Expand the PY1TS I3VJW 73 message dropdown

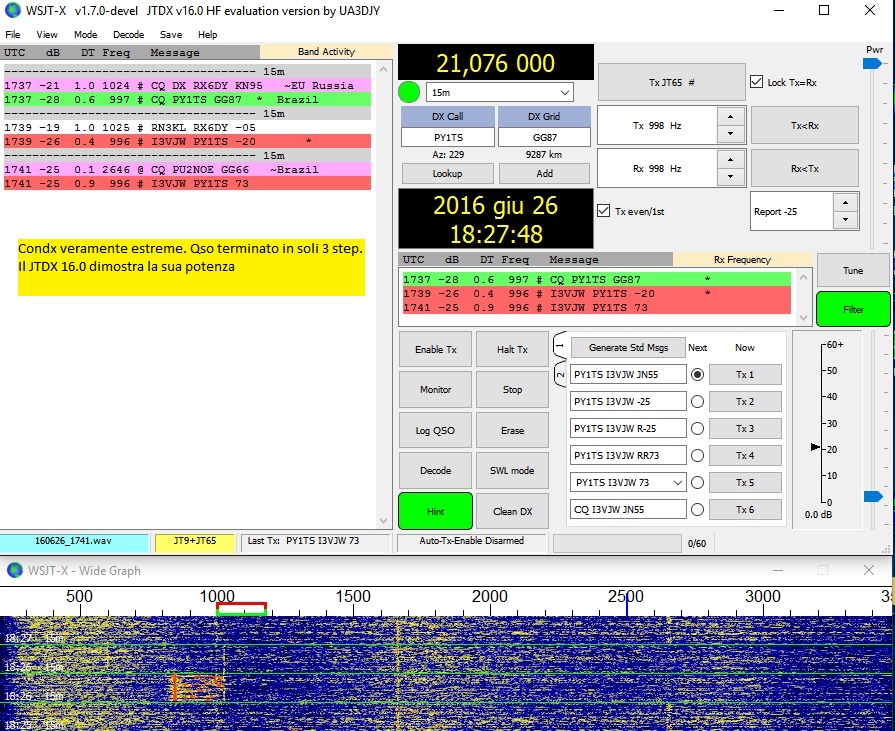(x=678, y=483)
